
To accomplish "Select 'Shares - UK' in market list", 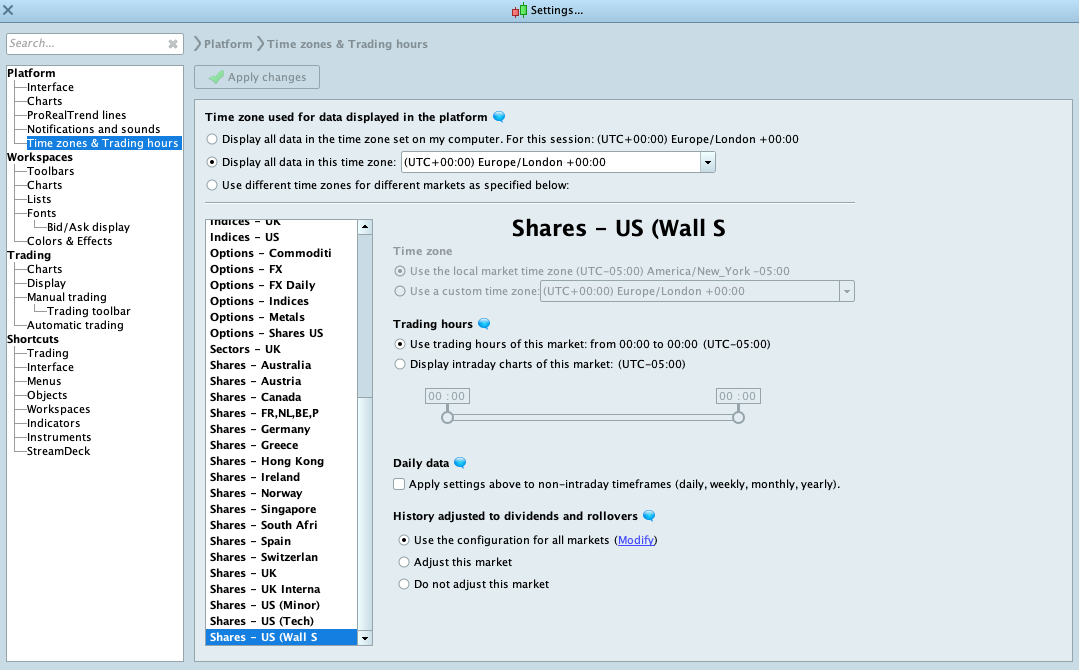I will (x=281, y=573).
